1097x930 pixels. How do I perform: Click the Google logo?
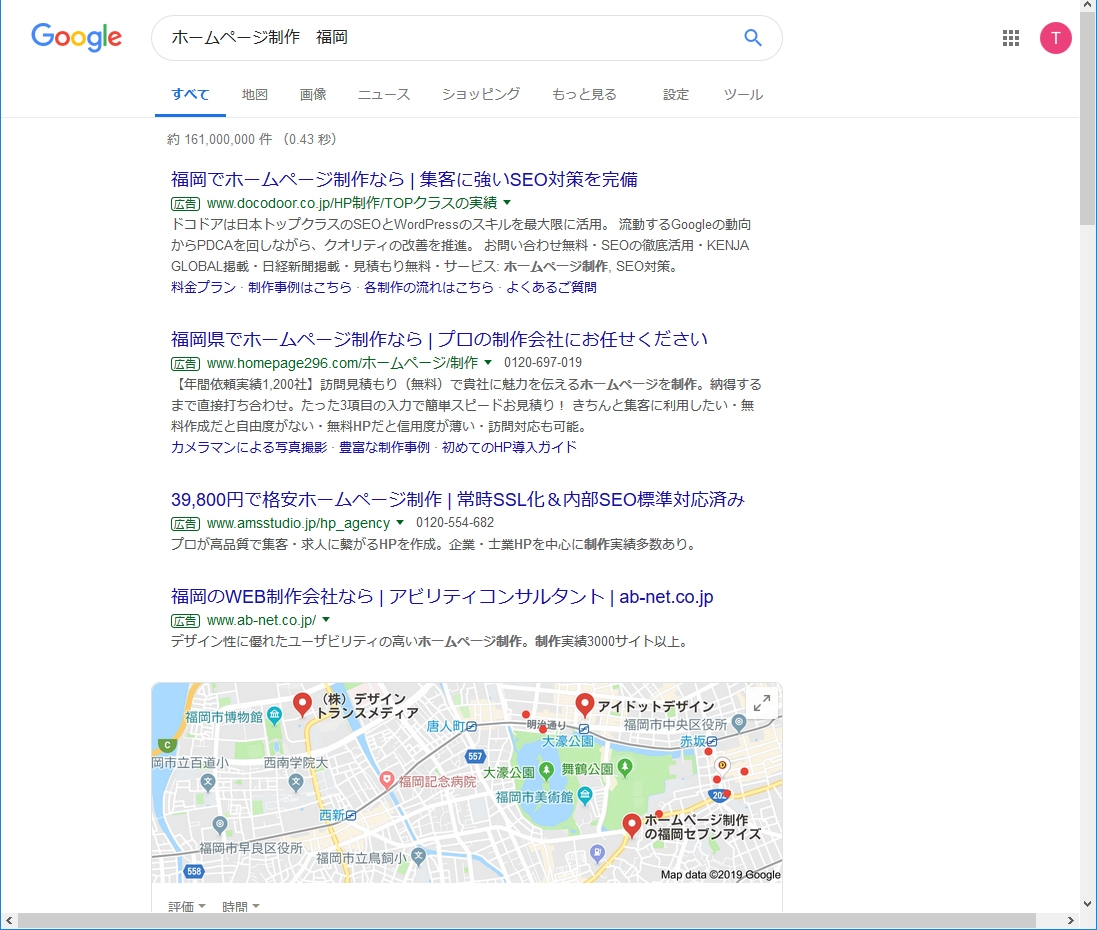pos(77,38)
